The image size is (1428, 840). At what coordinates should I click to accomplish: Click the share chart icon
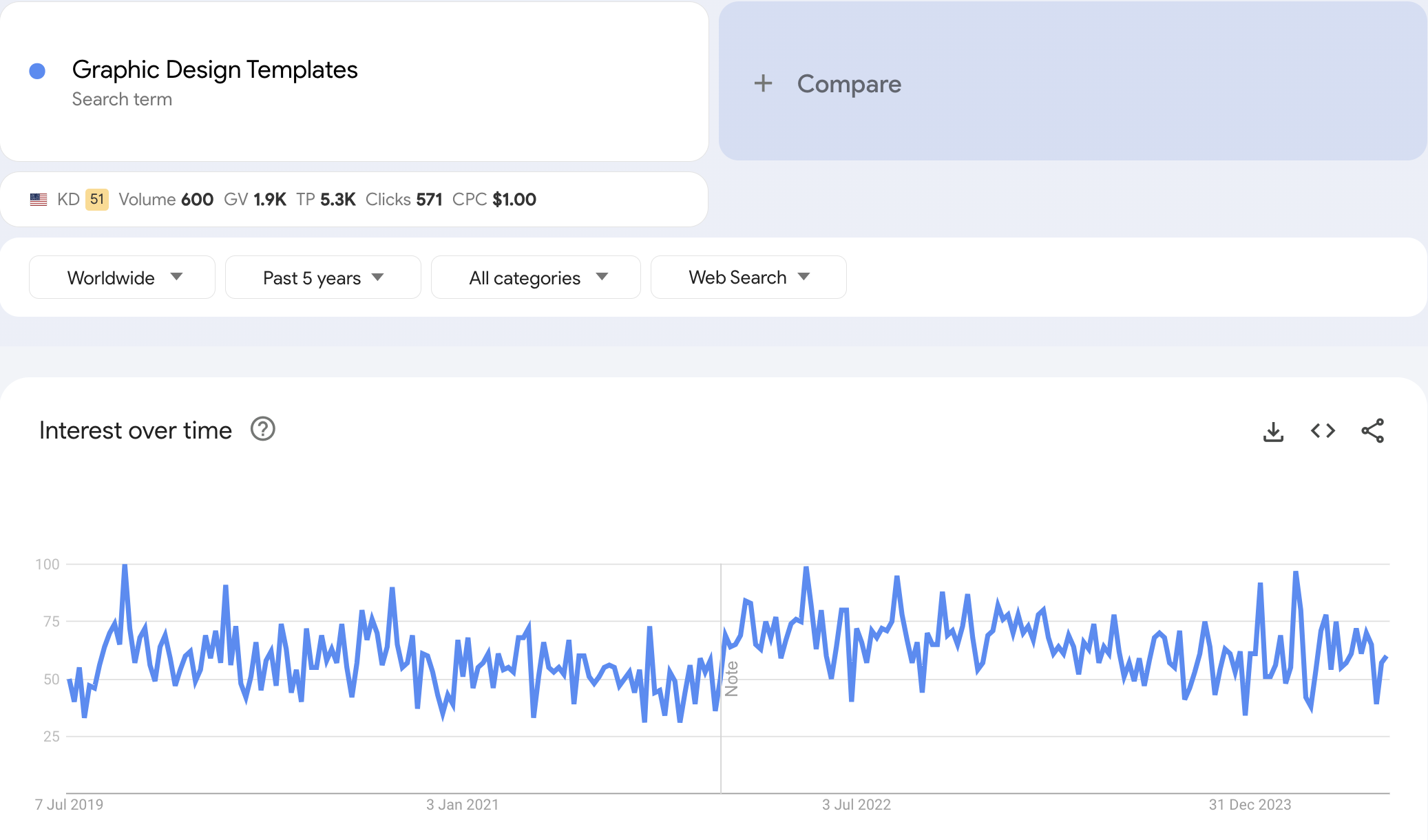click(x=1372, y=431)
